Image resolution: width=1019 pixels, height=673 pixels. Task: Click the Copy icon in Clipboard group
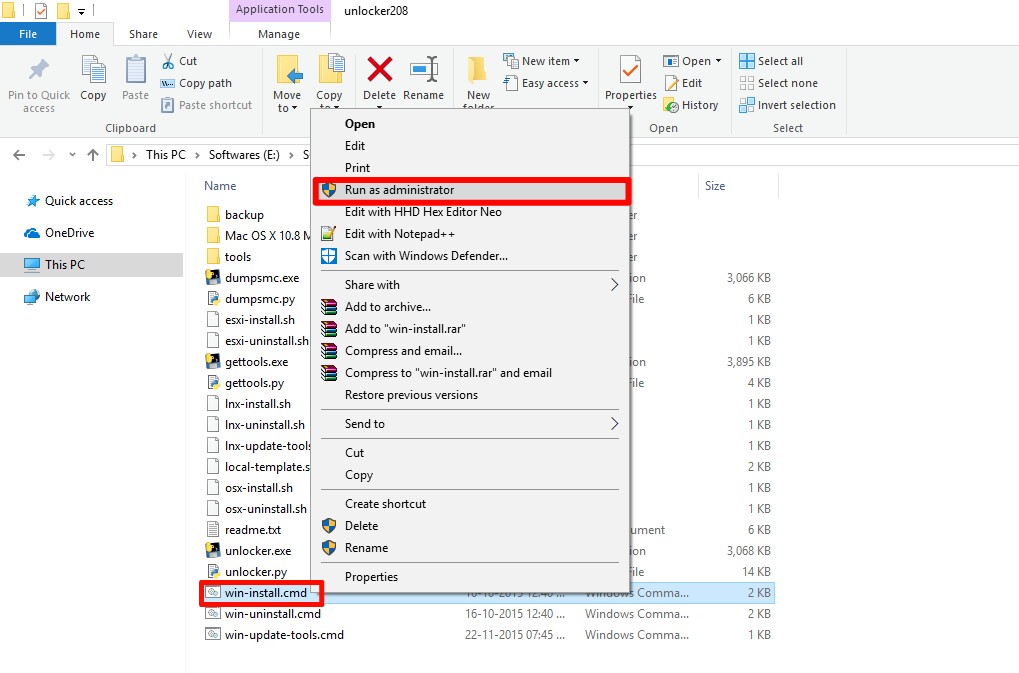tap(93, 70)
